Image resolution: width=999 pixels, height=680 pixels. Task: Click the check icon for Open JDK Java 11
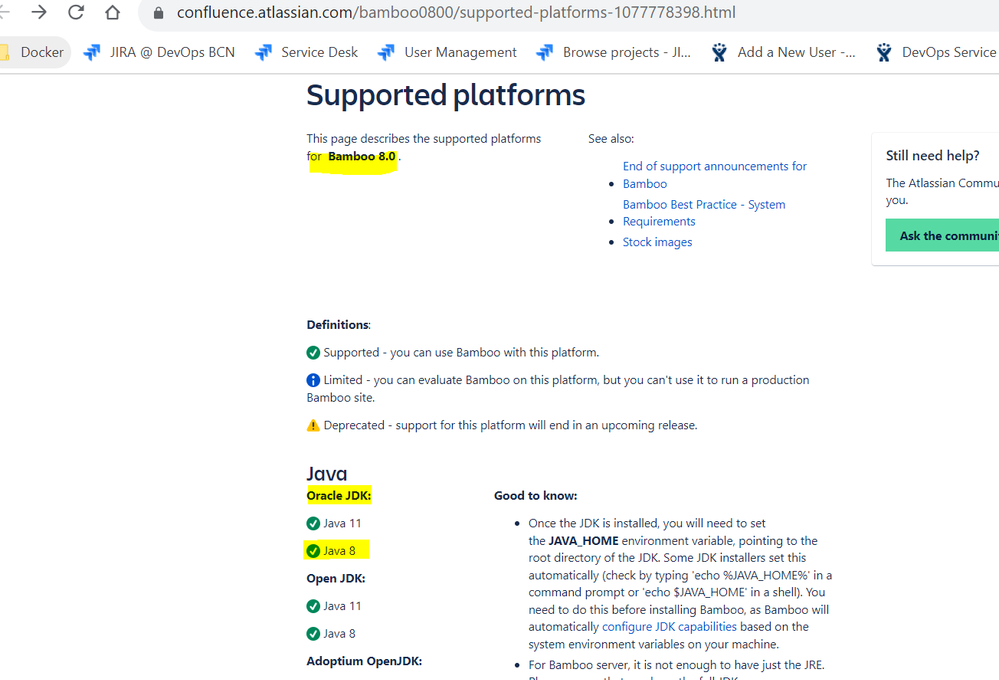tap(313, 606)
